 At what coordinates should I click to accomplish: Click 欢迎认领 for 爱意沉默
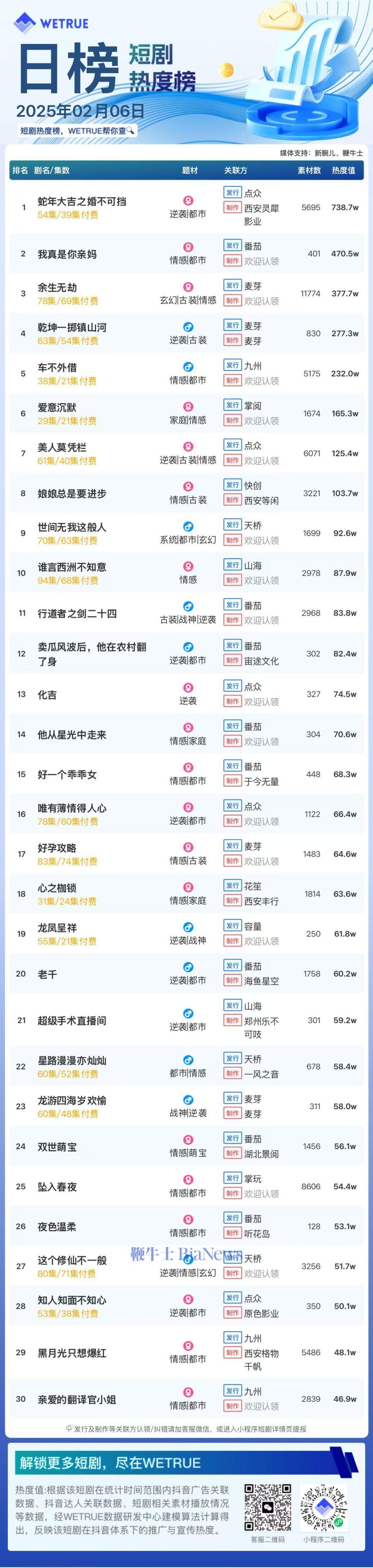(261, 421)
